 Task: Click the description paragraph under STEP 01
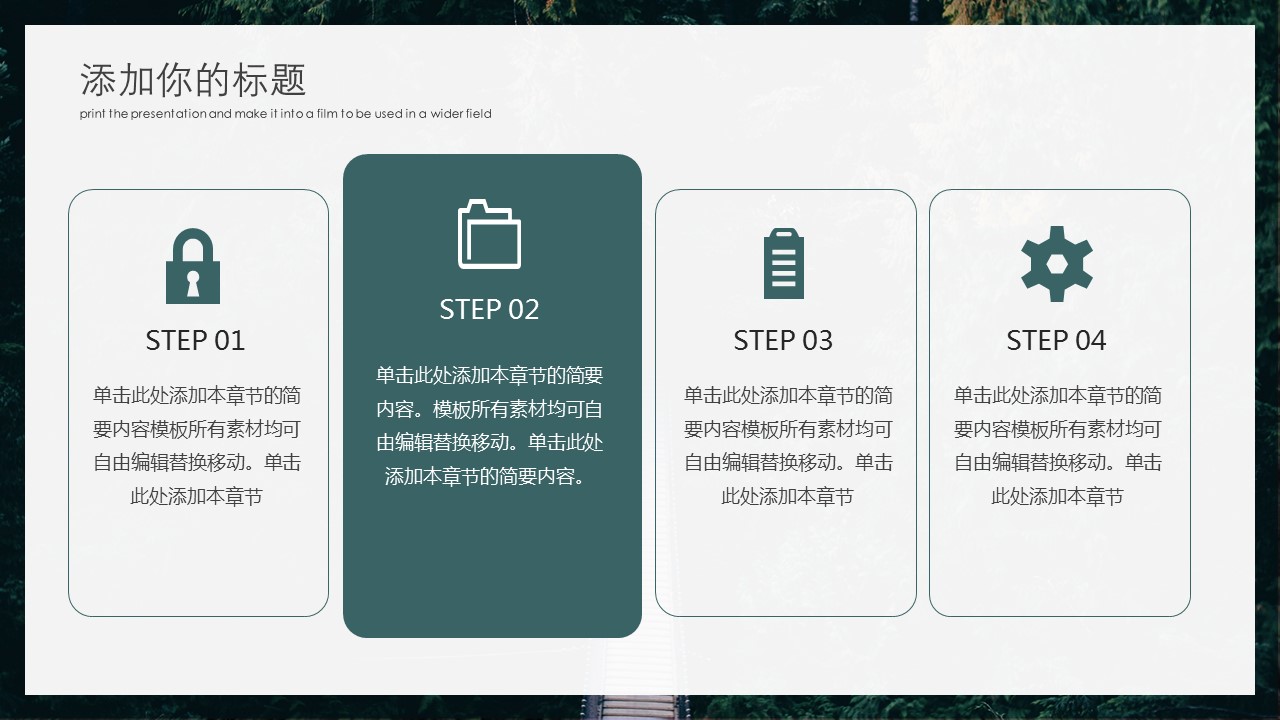point(197,446)
